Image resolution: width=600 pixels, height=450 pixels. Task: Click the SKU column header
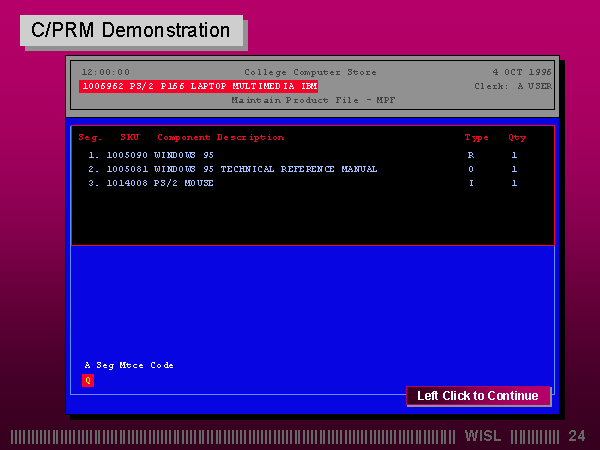pos(130,137)
